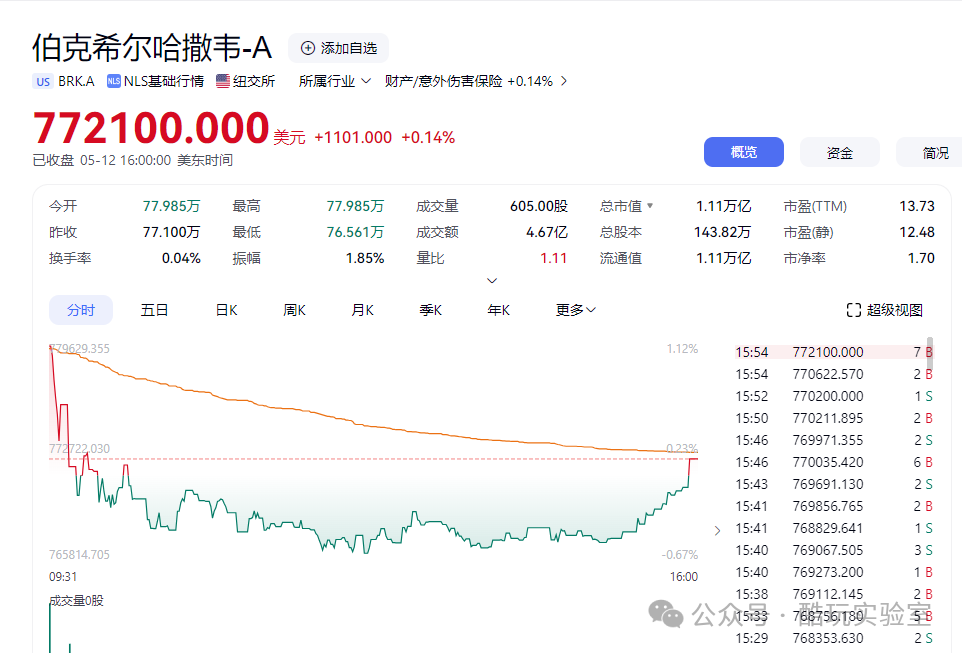Click the 概览 overview button

click(743, 152)
